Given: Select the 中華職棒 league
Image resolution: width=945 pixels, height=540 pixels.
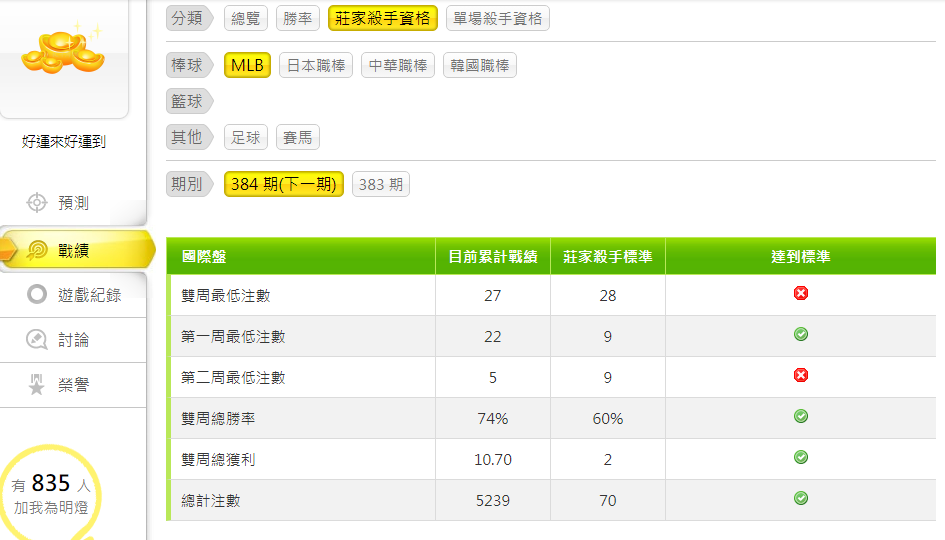Looking at the screenshot, I should (x=398, y=66).
